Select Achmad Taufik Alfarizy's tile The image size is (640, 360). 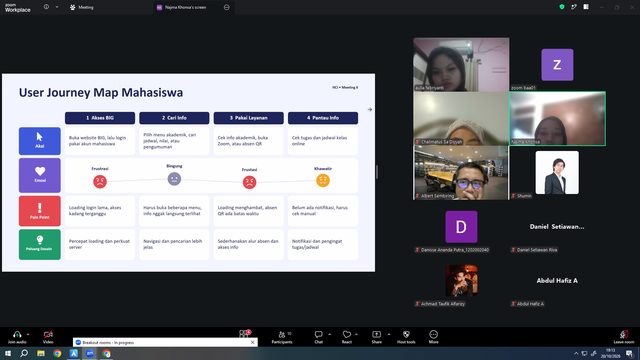pos(461,280)
